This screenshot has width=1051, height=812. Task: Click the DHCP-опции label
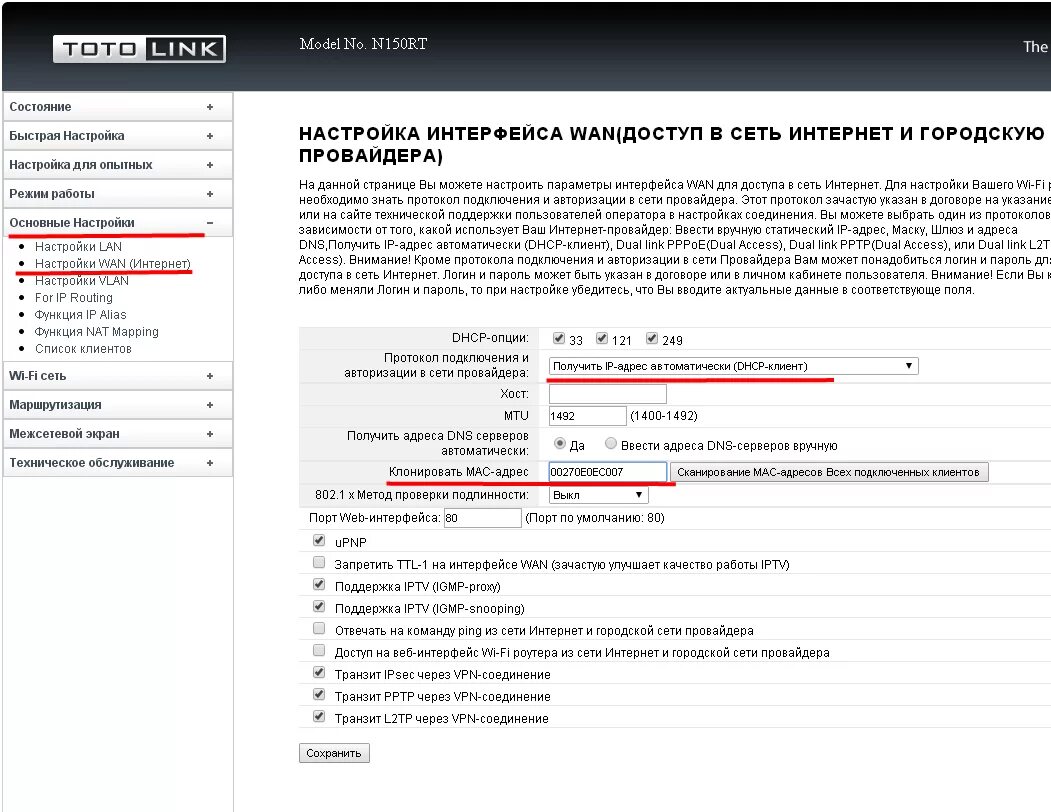click(490, 337)
